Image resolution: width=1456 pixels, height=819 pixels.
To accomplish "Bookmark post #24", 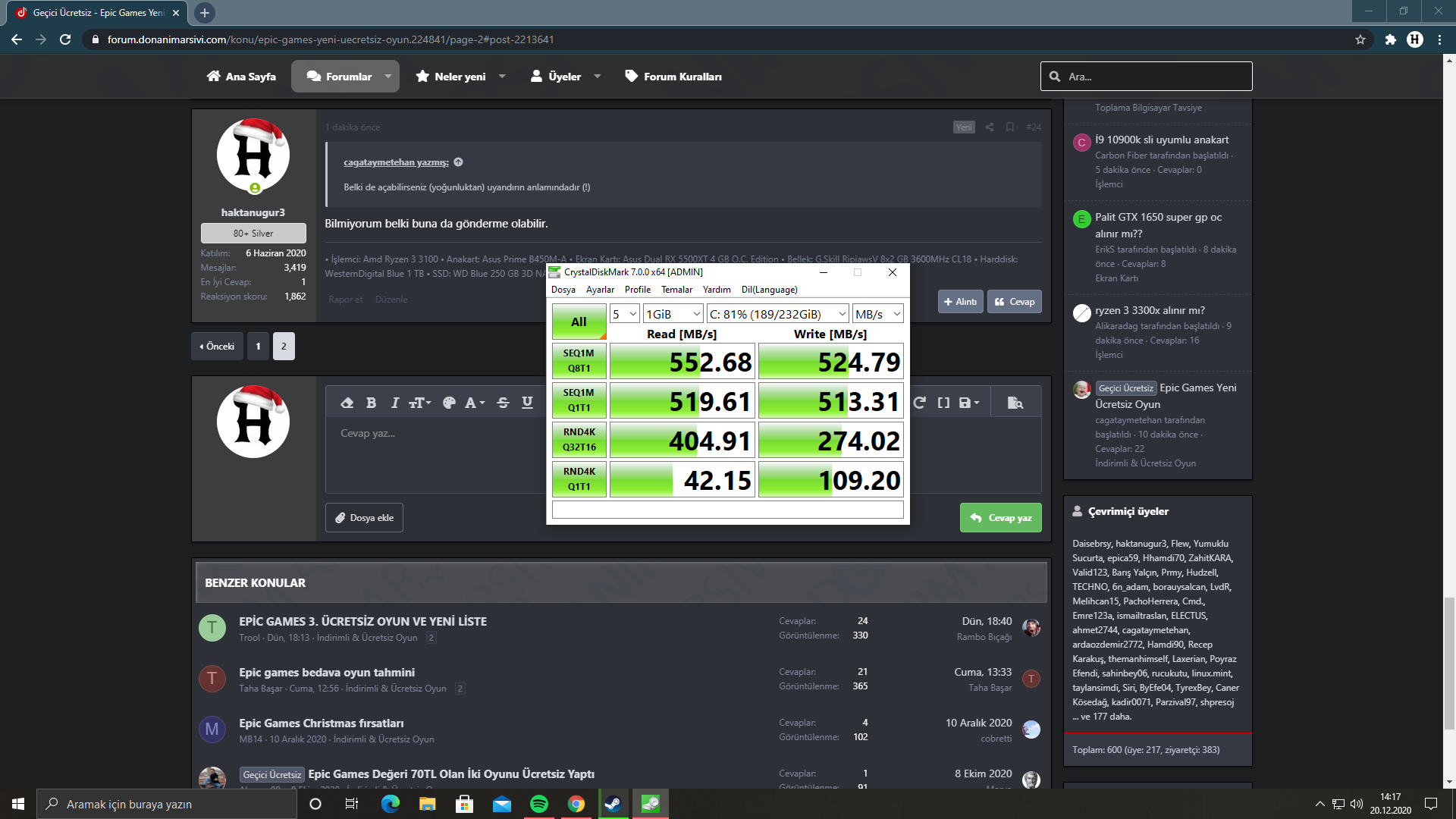I will [1010, 127].
